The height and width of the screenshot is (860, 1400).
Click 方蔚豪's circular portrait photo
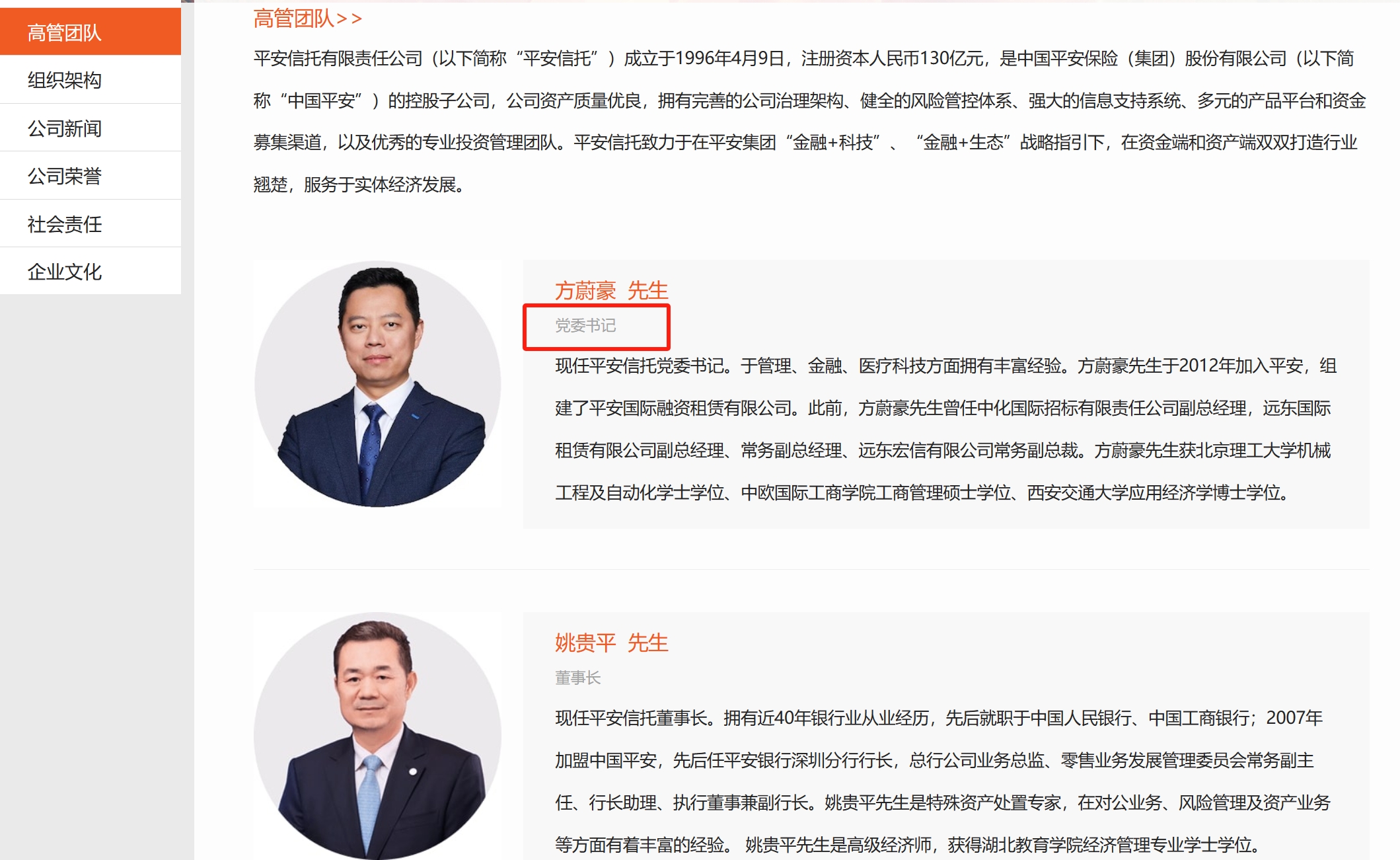coord(378,384)
